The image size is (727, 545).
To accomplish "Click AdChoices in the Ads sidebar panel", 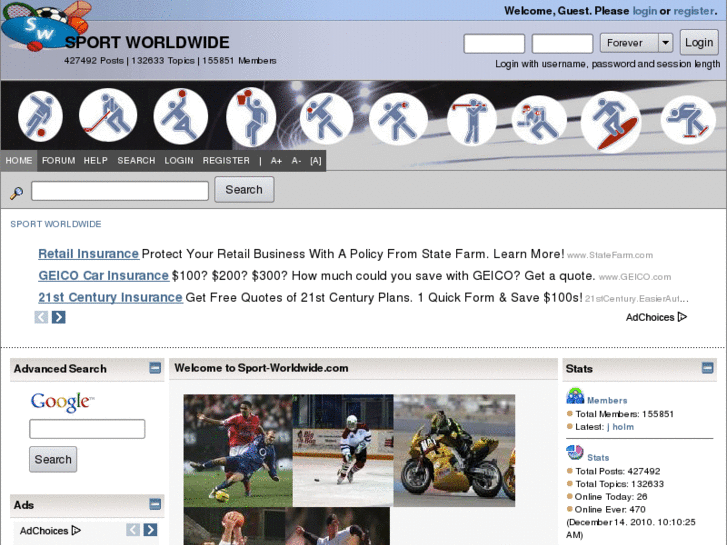I will click(50, 531).
